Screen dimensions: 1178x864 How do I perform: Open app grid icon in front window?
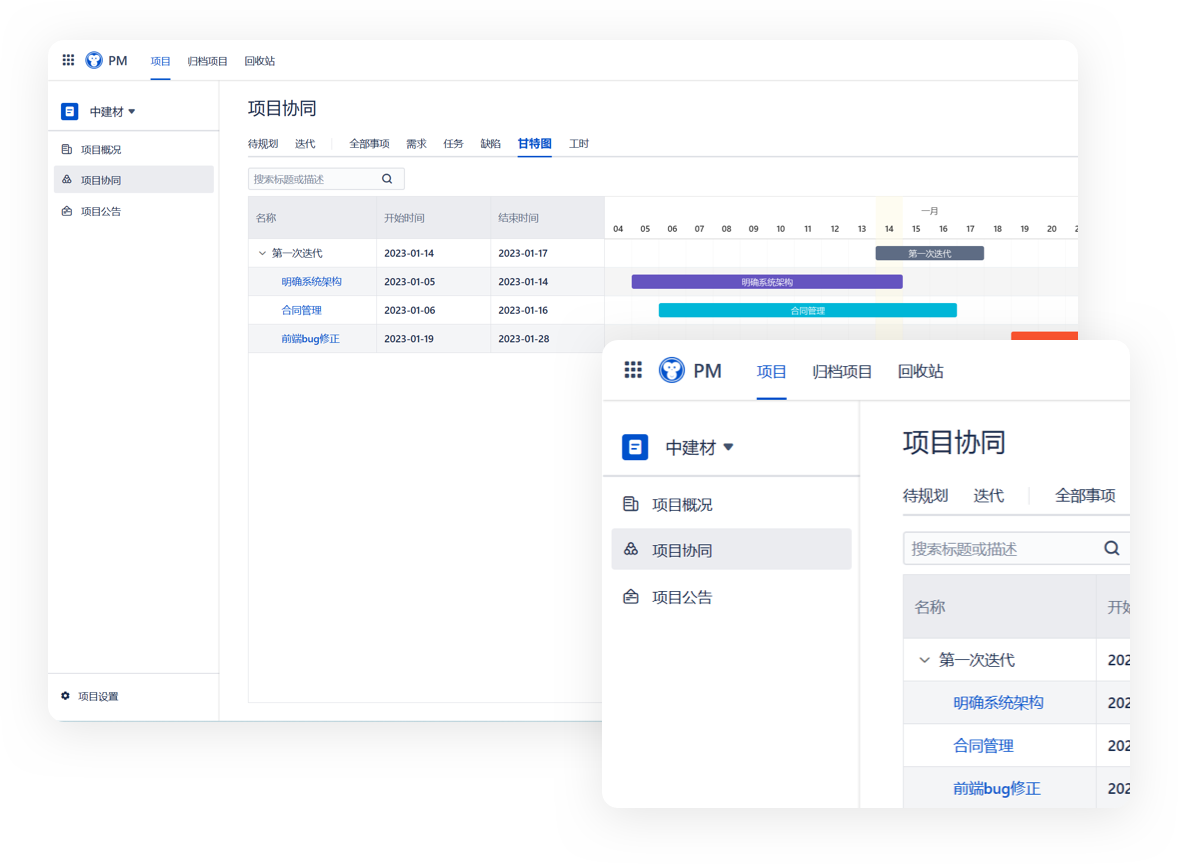click(x=633, y=370)
